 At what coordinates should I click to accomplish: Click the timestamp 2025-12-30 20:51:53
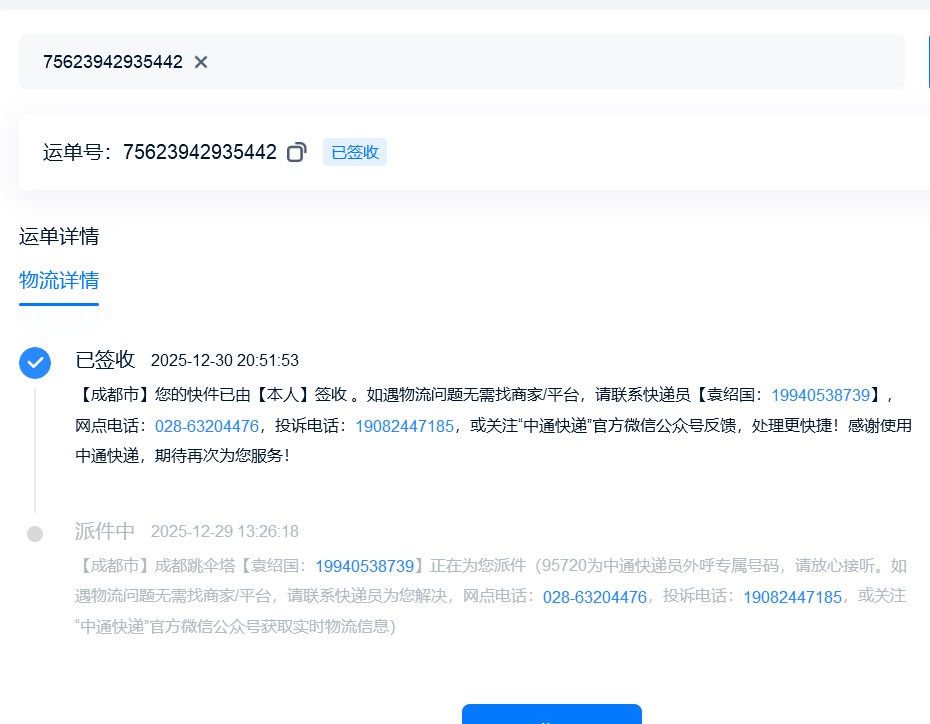[x=225, y=361]
